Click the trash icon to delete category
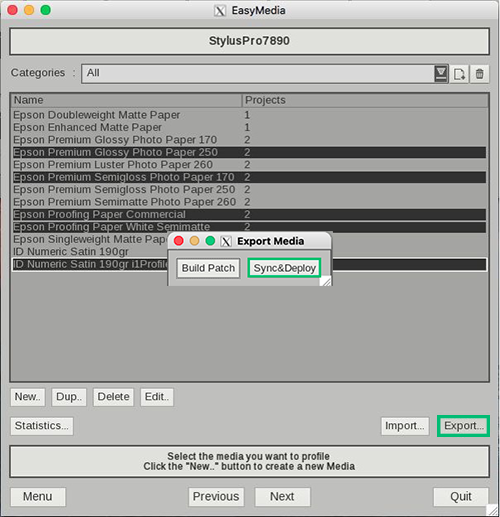The width and height of the screenshot is (500, 517). [479, 74]
